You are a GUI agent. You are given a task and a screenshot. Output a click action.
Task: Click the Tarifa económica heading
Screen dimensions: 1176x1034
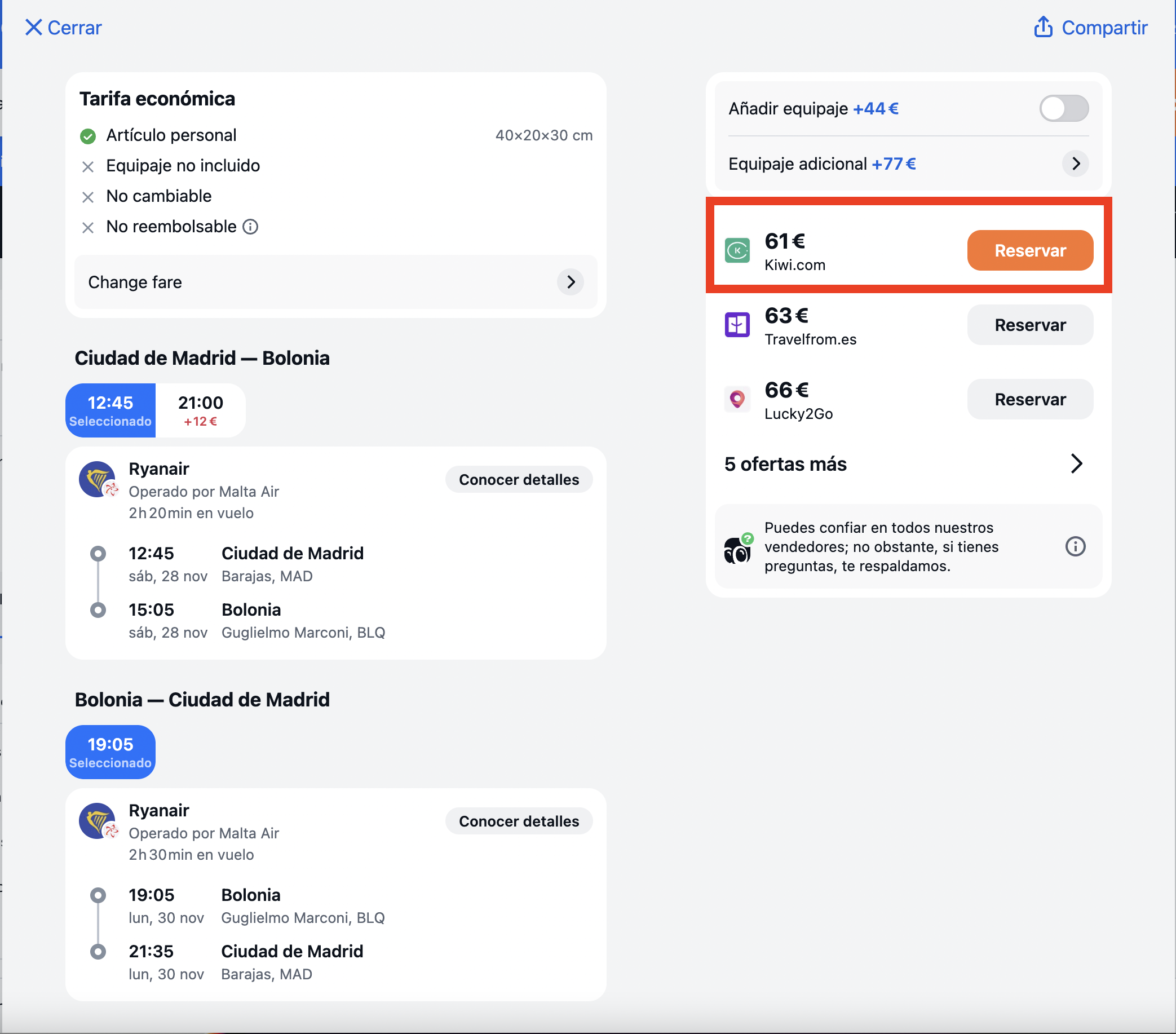(x=157, y=99)
